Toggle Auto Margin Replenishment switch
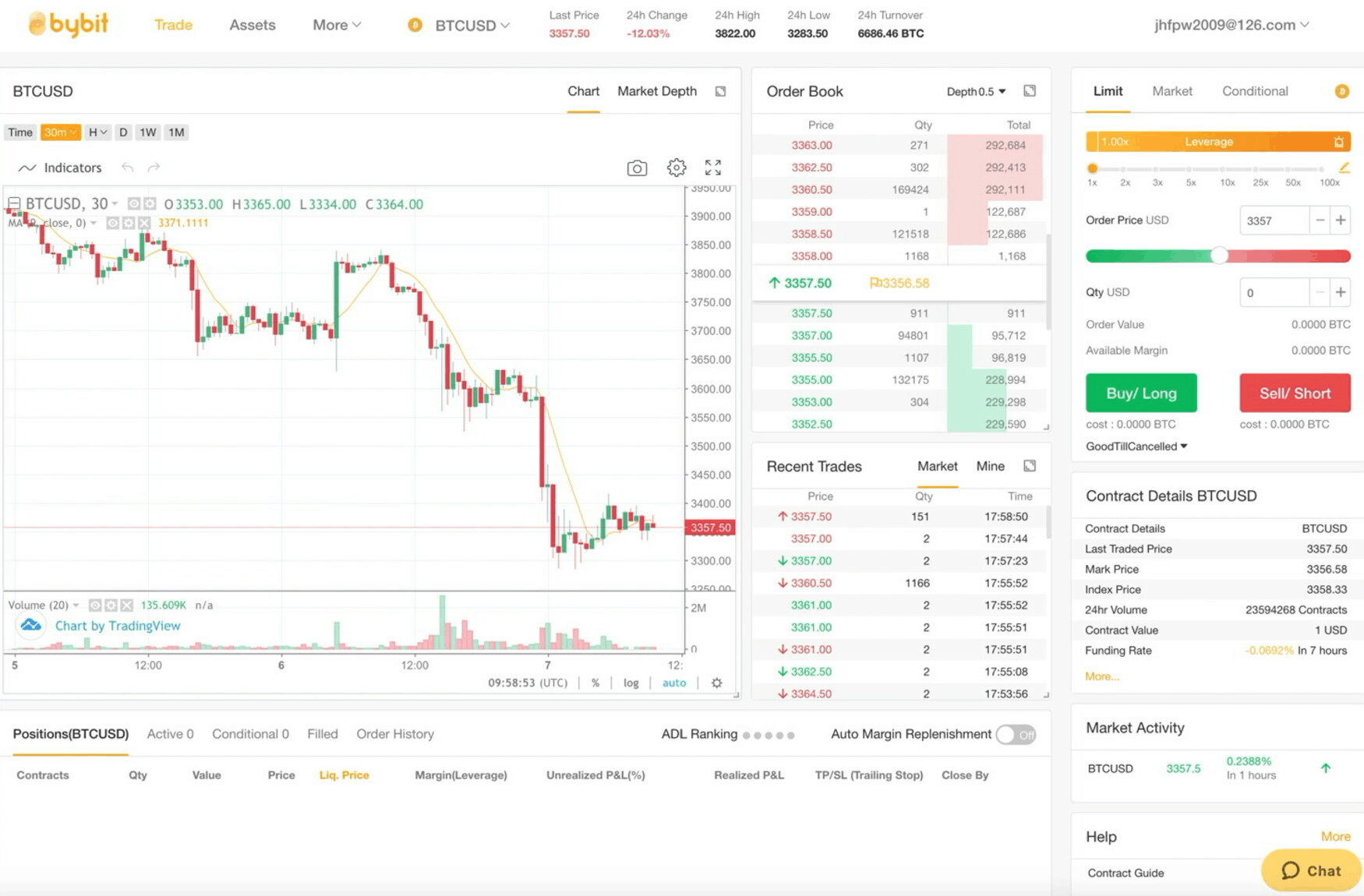1364x896 pixels. 1016,734
